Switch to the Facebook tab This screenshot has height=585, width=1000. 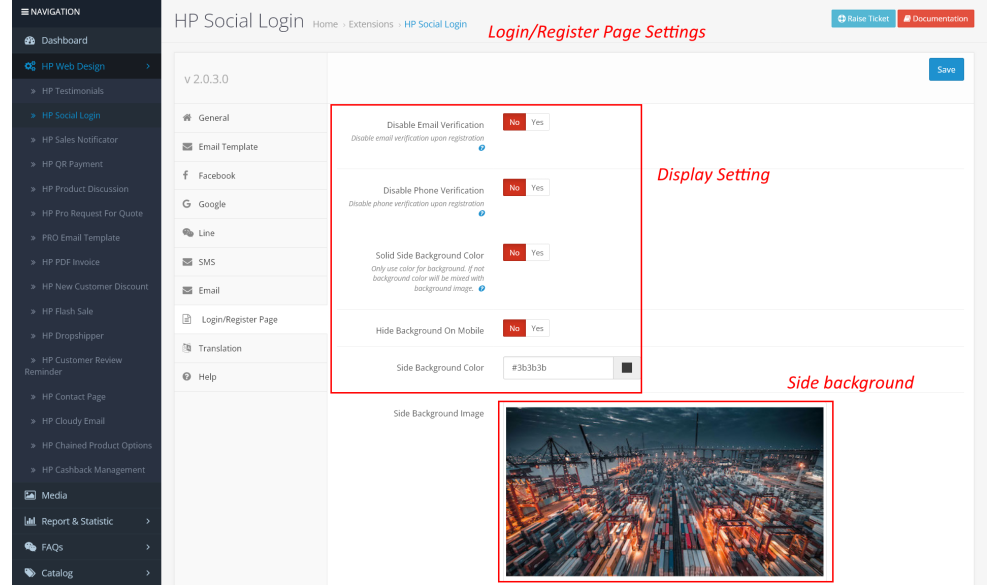251,175
